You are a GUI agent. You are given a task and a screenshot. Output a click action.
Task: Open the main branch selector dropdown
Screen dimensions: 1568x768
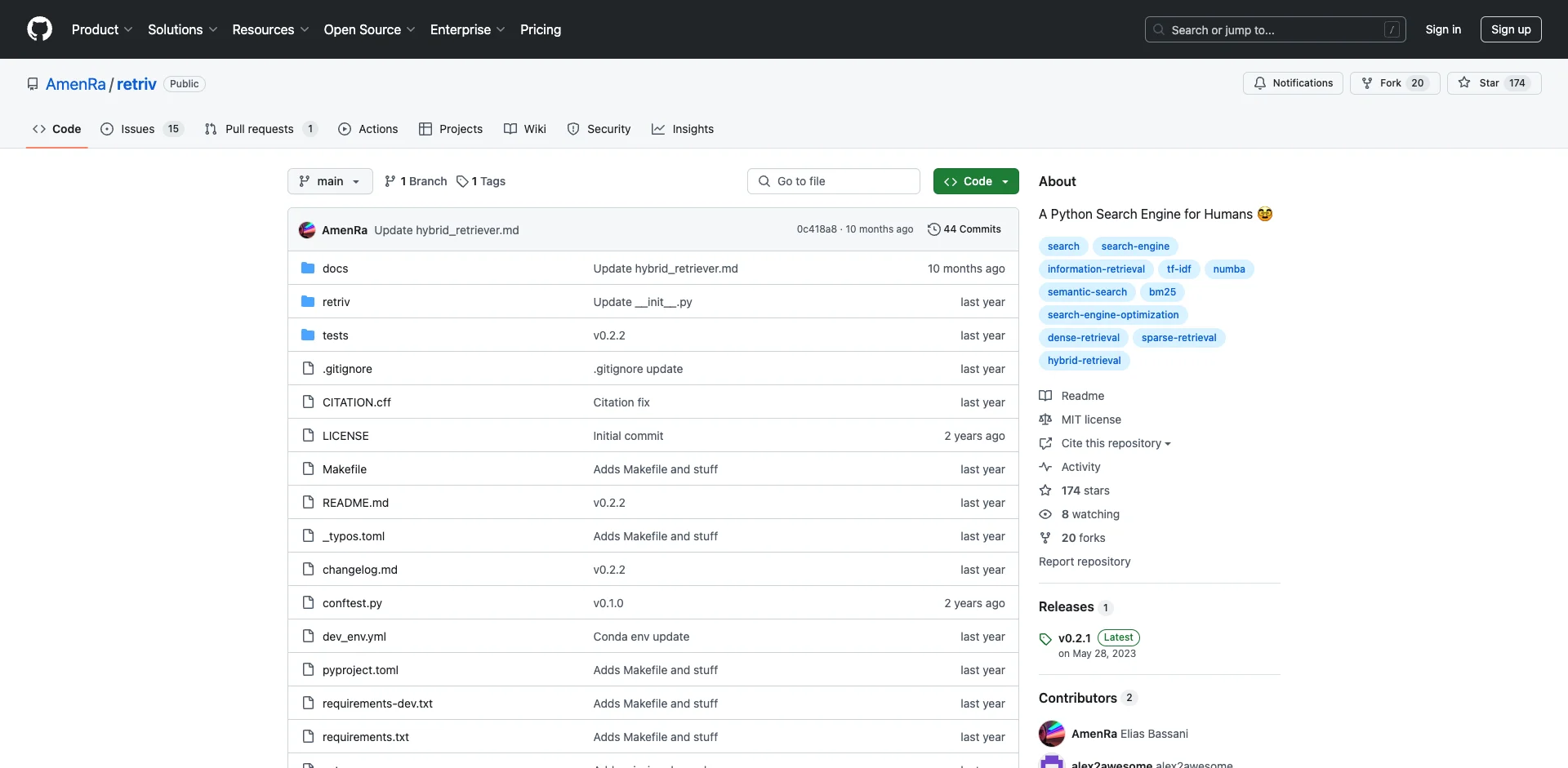point(330,181)
